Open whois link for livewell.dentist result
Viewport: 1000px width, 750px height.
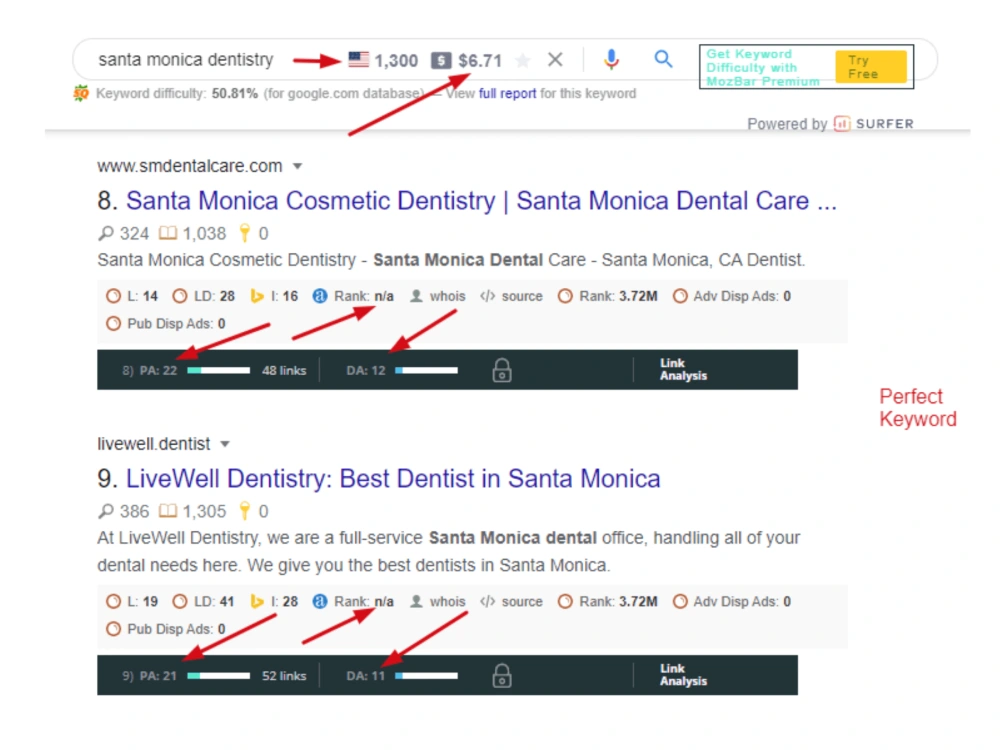click(438, 601)
